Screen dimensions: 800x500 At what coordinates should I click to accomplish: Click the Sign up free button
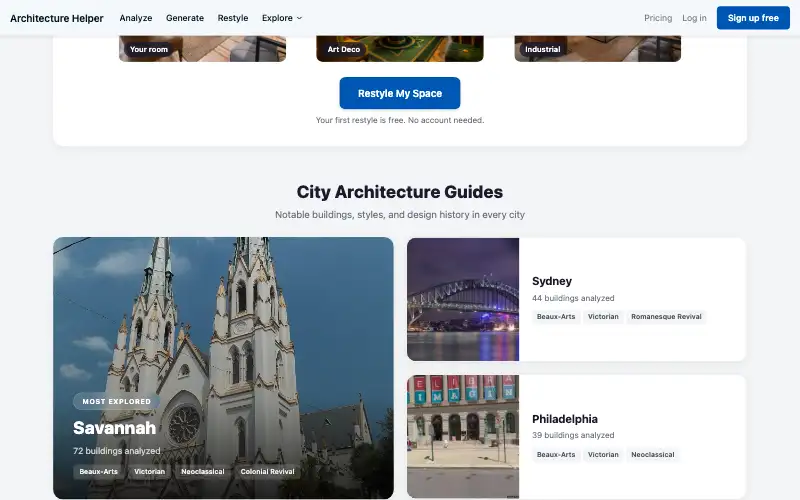753,18
